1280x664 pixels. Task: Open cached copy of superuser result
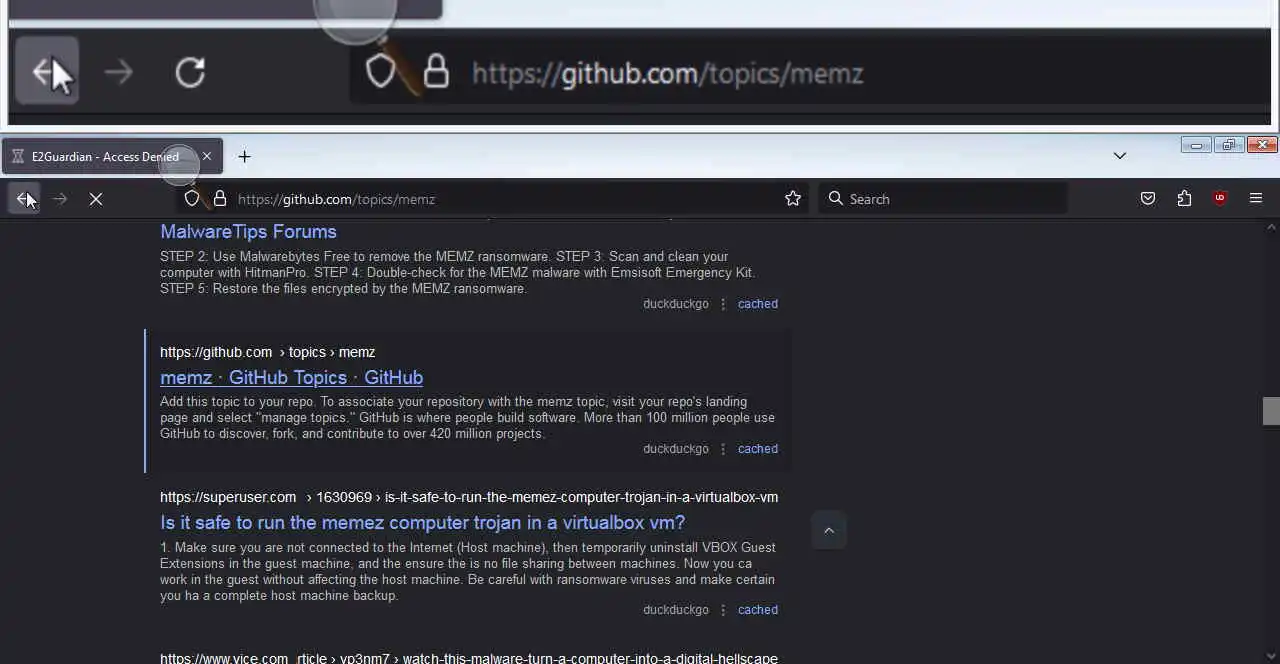coord(757,610)
